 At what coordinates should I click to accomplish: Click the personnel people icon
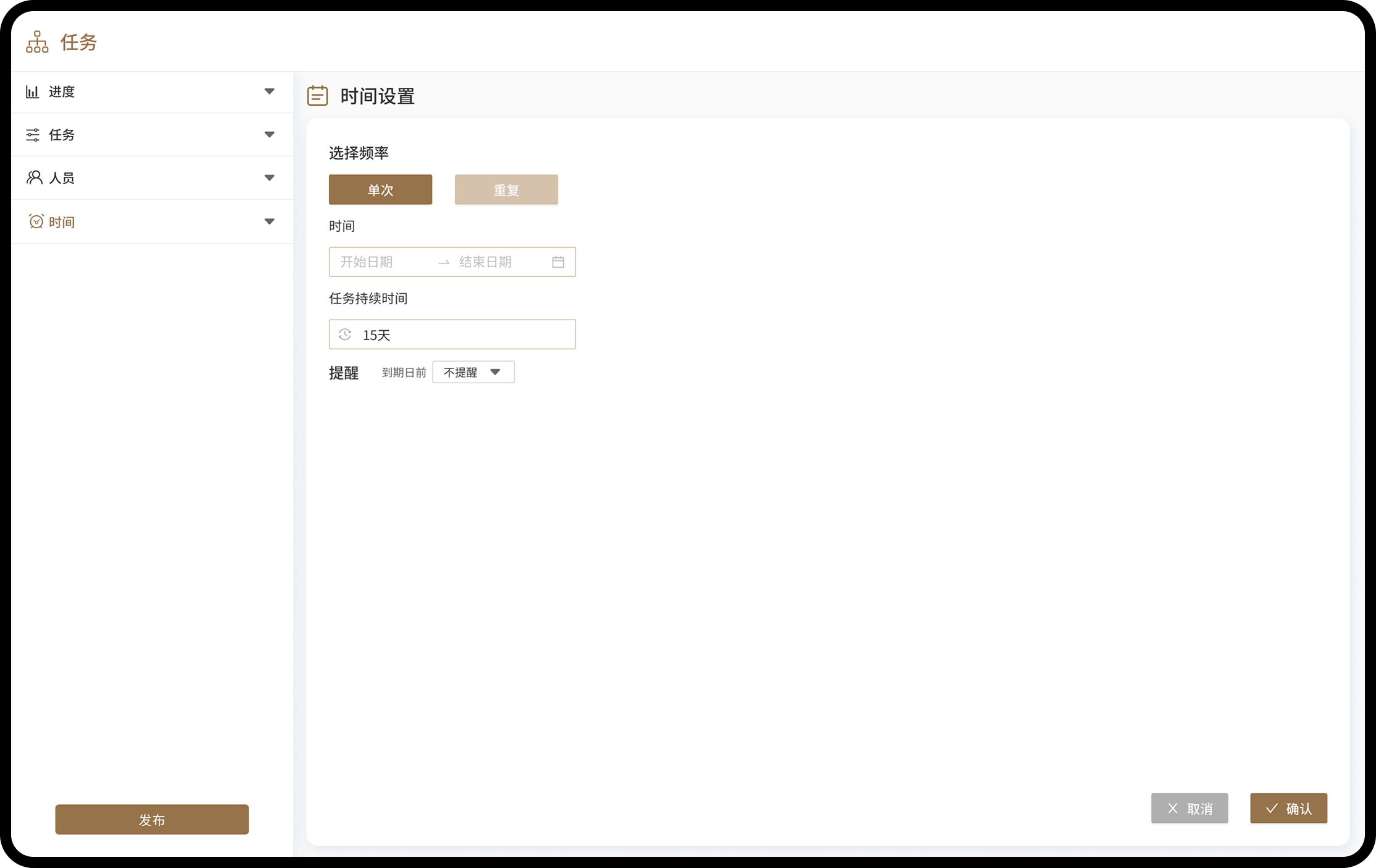[34, 178]
